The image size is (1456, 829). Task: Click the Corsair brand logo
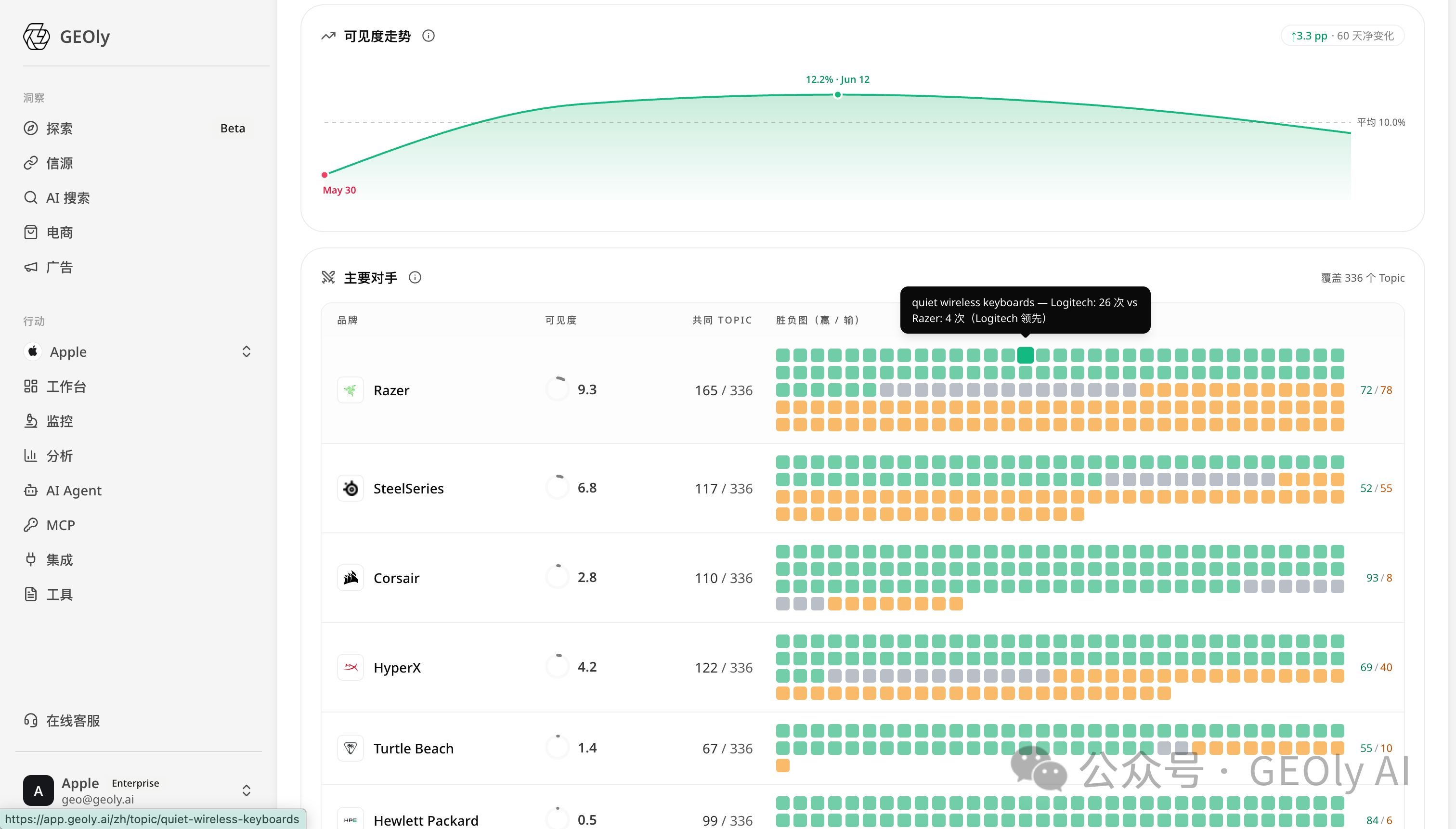click(350, 578)
